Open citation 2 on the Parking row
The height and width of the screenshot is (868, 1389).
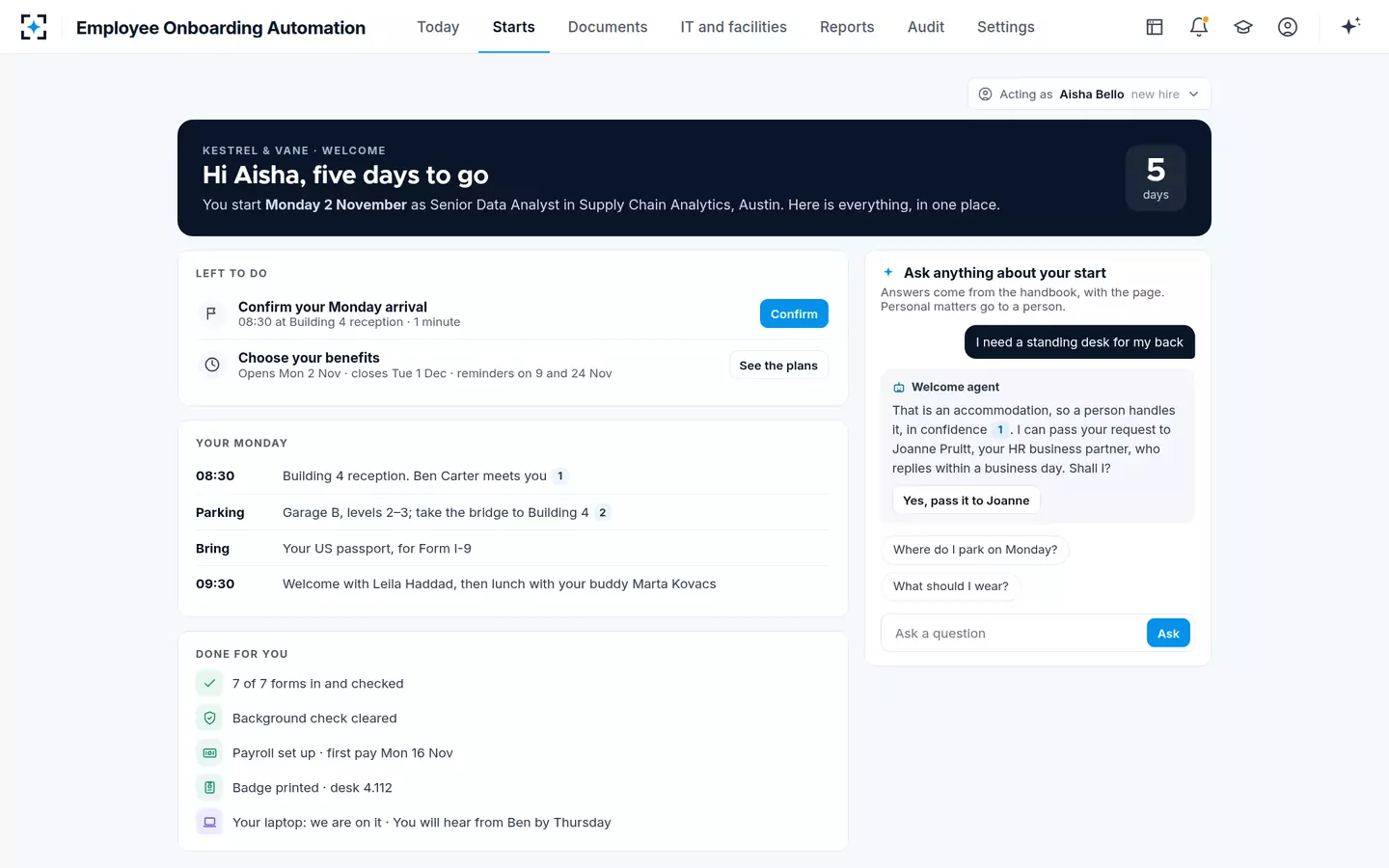pos(603,513)
